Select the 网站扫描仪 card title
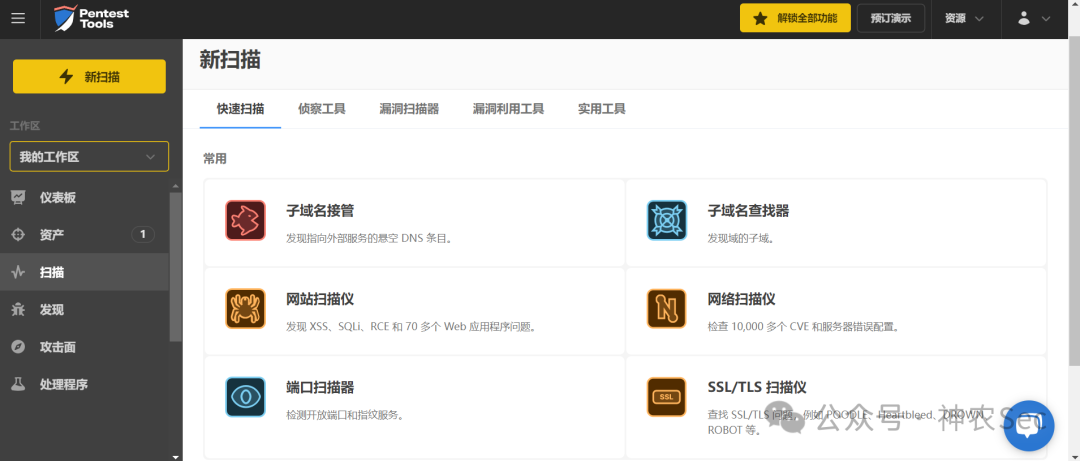 click(320, 299)
